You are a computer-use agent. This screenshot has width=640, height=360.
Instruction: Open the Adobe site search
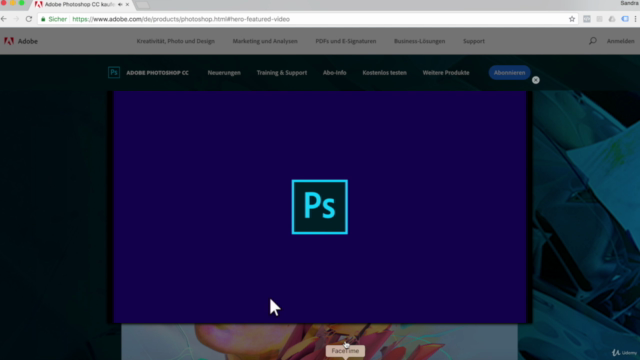point(593,41)
